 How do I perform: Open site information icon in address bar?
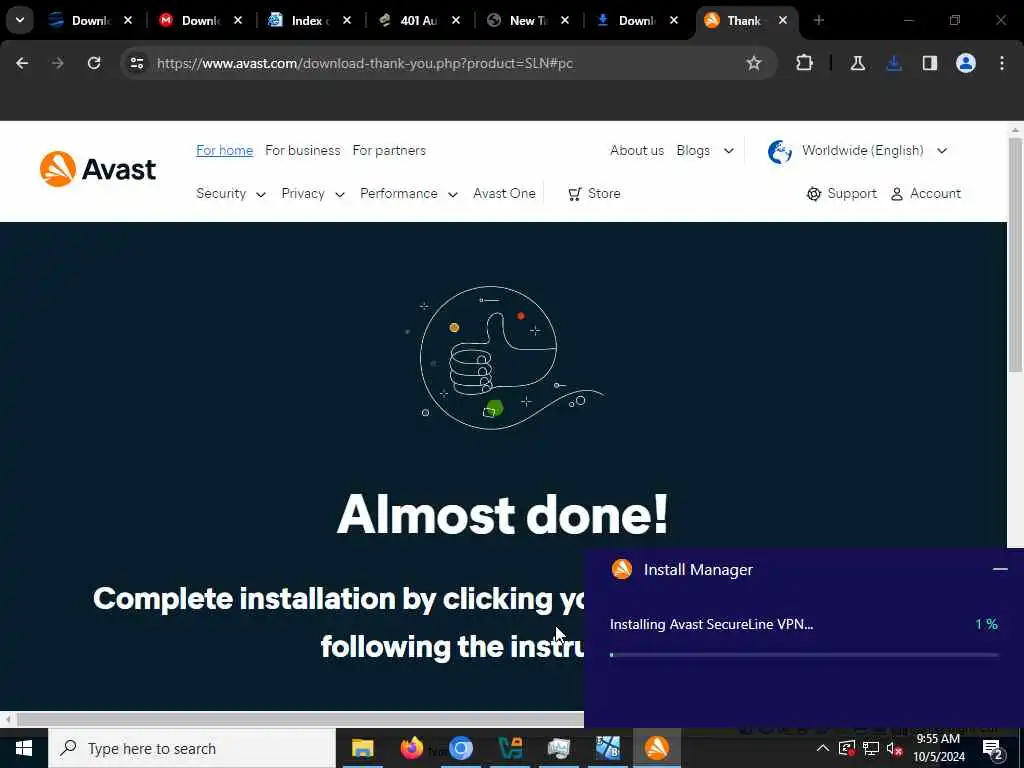pos(136,63)
